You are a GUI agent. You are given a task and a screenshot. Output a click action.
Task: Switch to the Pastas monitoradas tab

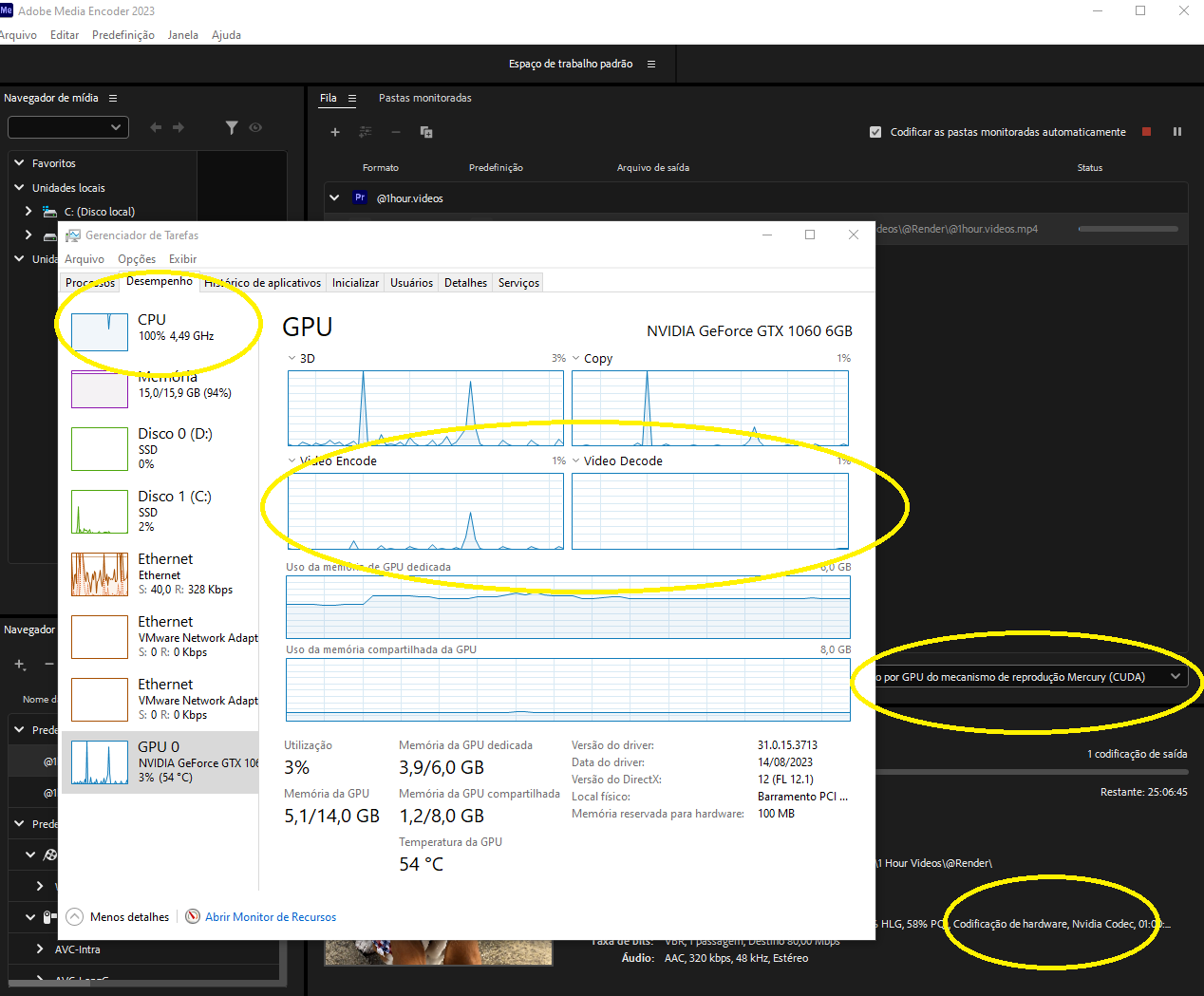[x=424, y=98]
